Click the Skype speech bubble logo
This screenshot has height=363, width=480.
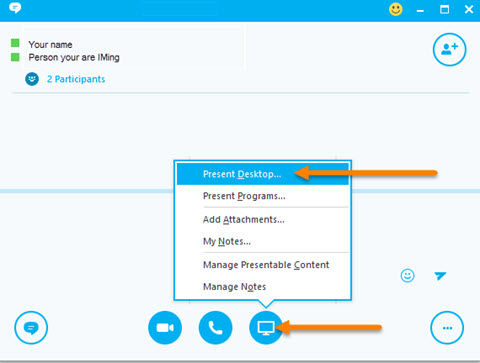pos(15,8)
